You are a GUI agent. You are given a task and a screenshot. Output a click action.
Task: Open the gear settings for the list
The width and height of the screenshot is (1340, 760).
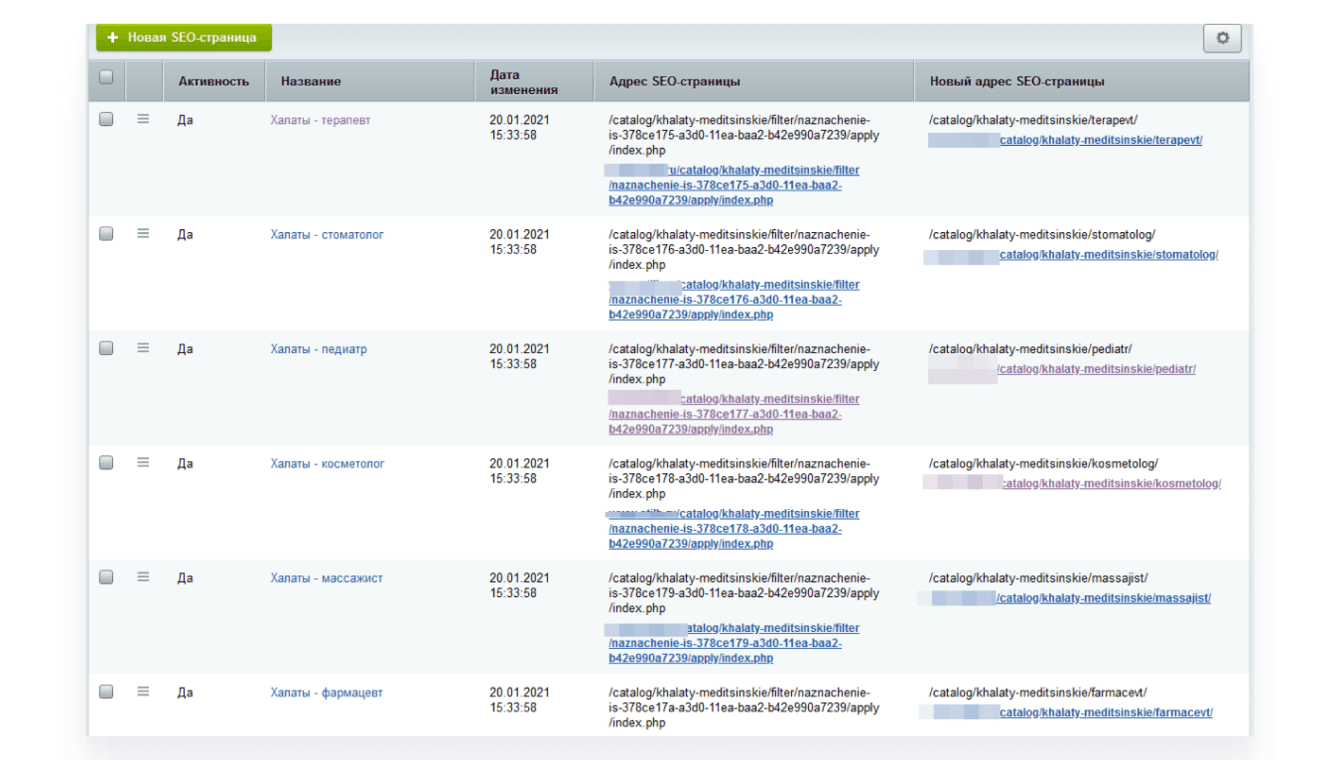click(1222, 38)
